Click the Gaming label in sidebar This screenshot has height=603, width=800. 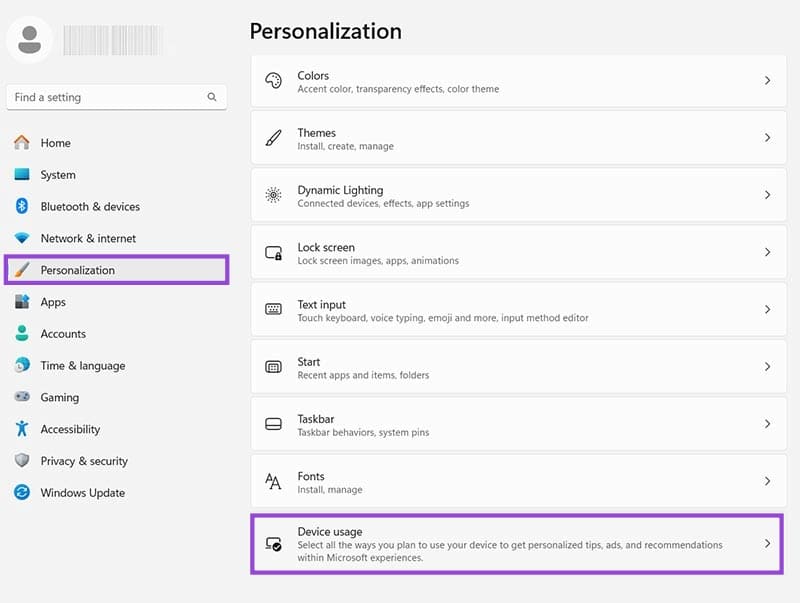coord(60,397)
